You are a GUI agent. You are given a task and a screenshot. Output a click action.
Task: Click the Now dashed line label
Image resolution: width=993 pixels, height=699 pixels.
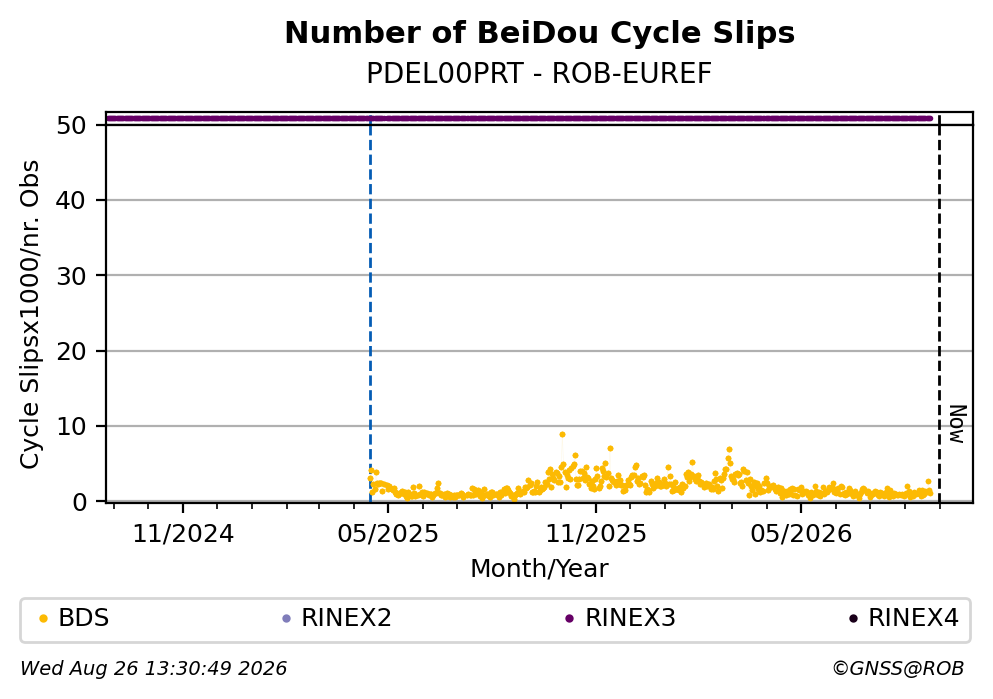click(958, 424)
